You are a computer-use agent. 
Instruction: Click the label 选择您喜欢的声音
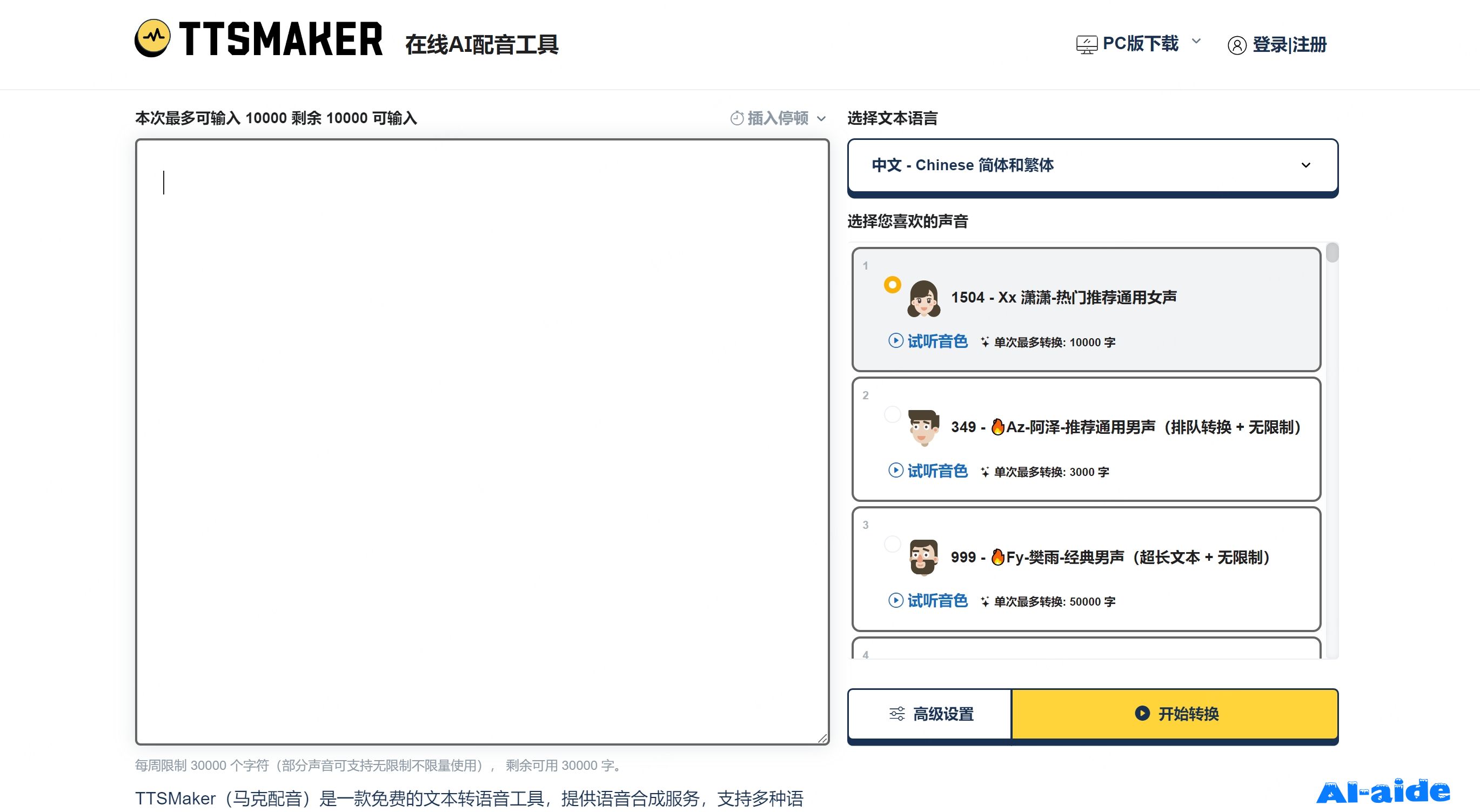pos(908,221)
